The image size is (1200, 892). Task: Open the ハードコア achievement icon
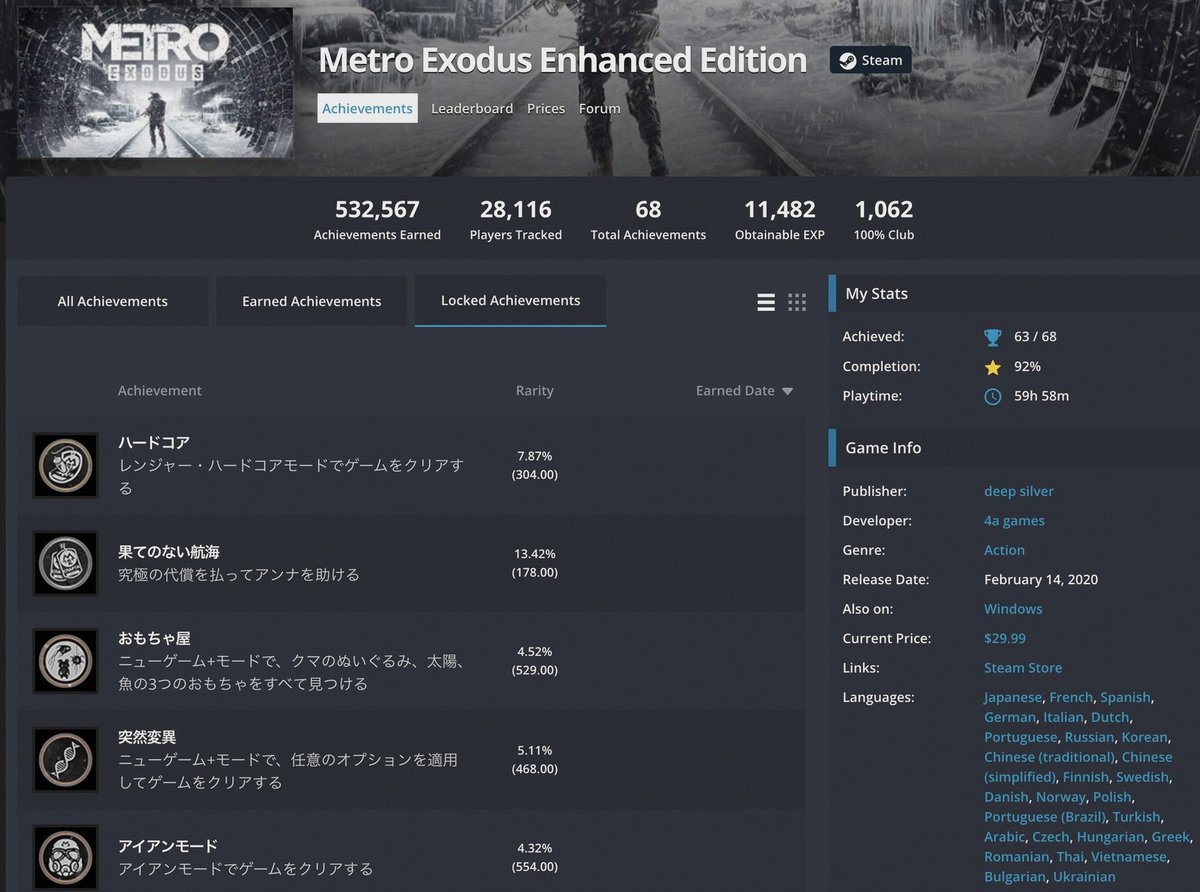[x=65, y=465]
